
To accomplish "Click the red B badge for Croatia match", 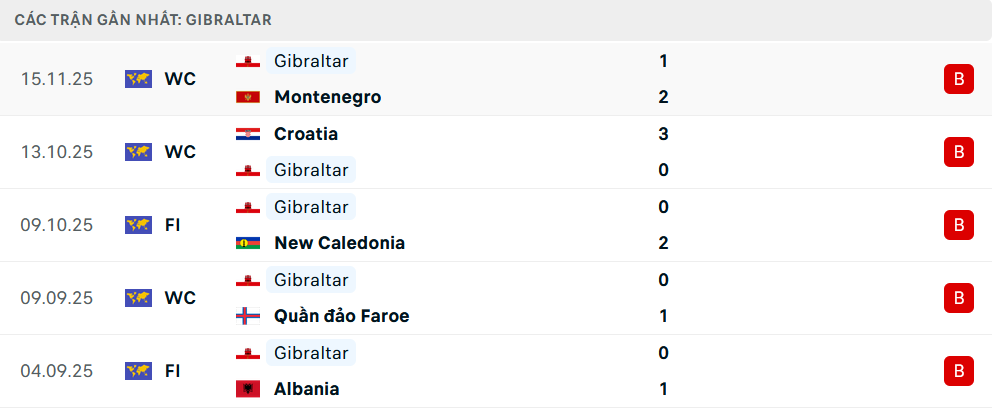I will pyautogui.click(x=958, y=152).
